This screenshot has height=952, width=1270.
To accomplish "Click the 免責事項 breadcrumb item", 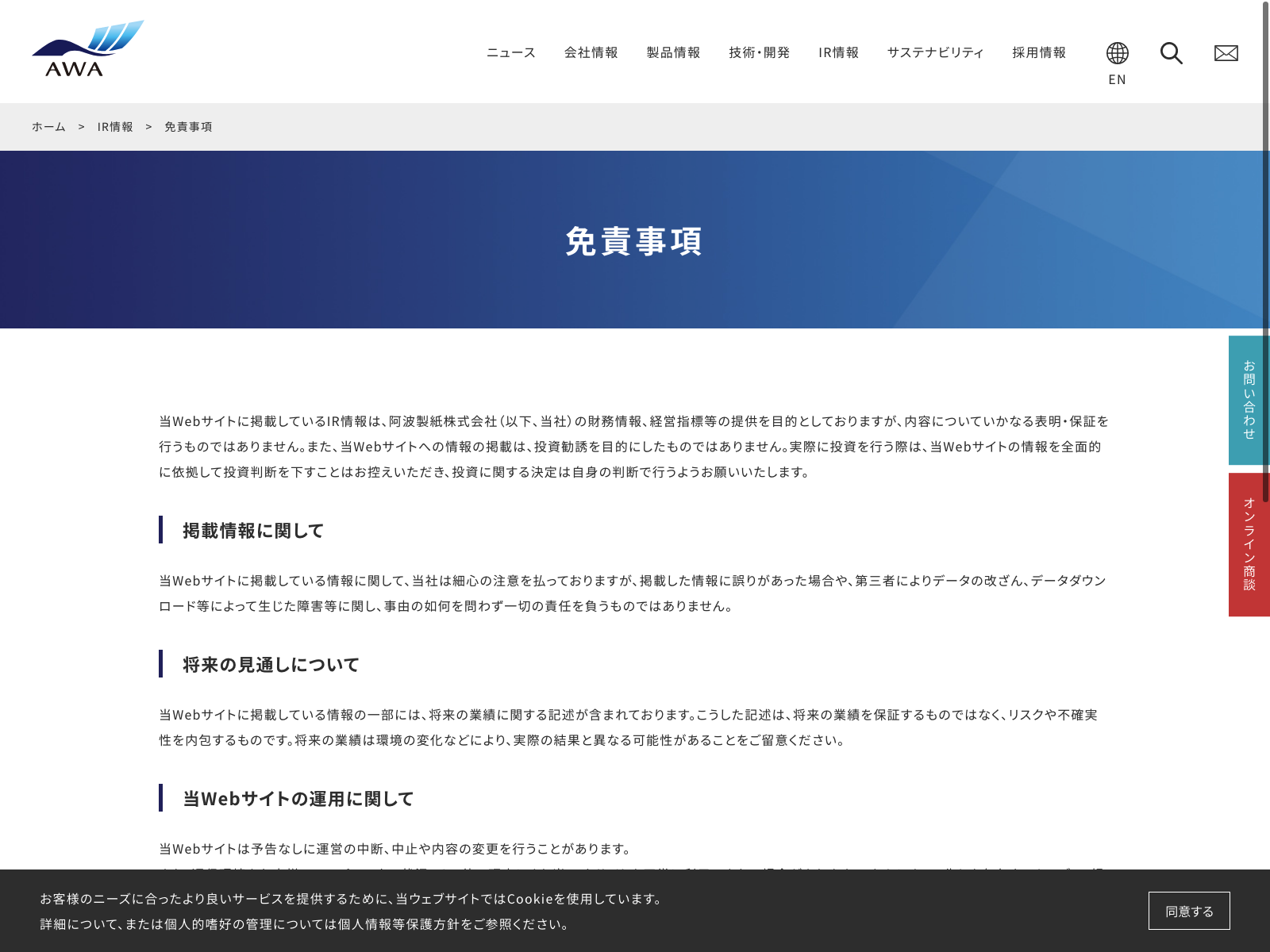I will (x=188, y=127).
